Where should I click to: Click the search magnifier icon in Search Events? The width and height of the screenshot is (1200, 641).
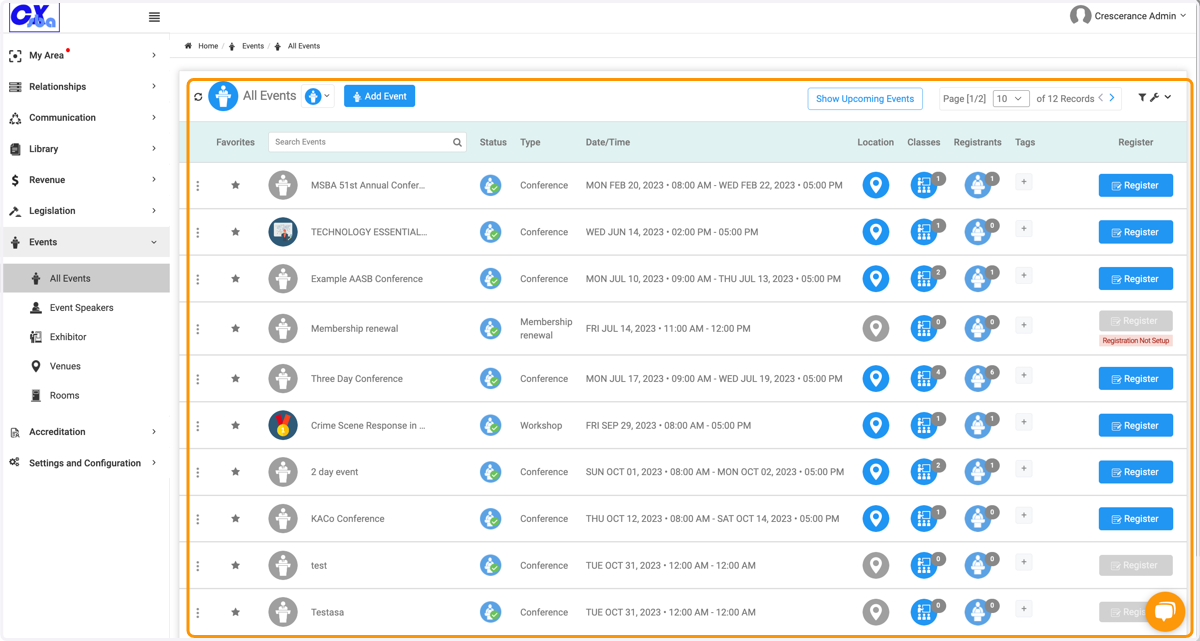(457, 142)
